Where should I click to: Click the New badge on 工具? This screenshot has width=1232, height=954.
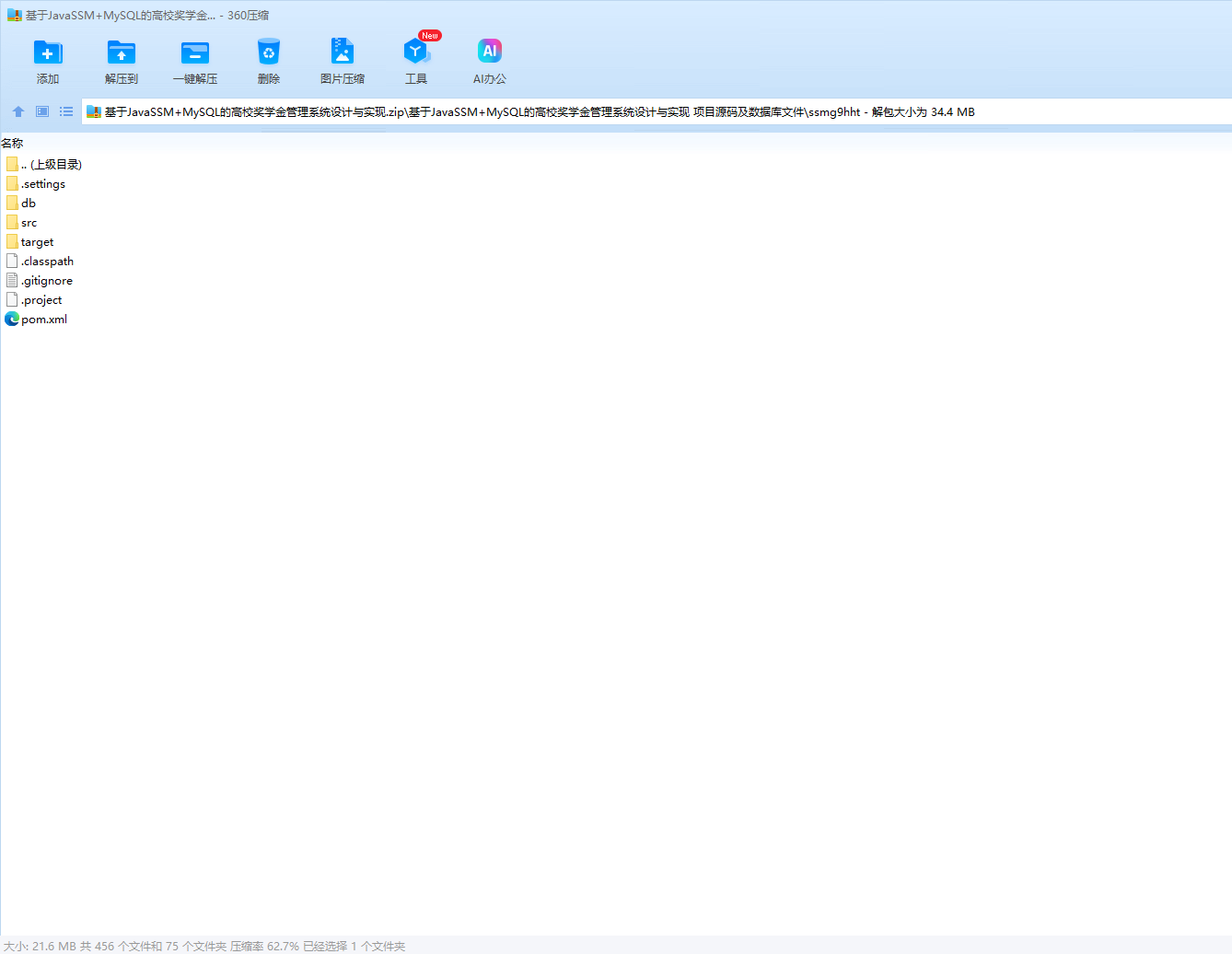(430, 35)
